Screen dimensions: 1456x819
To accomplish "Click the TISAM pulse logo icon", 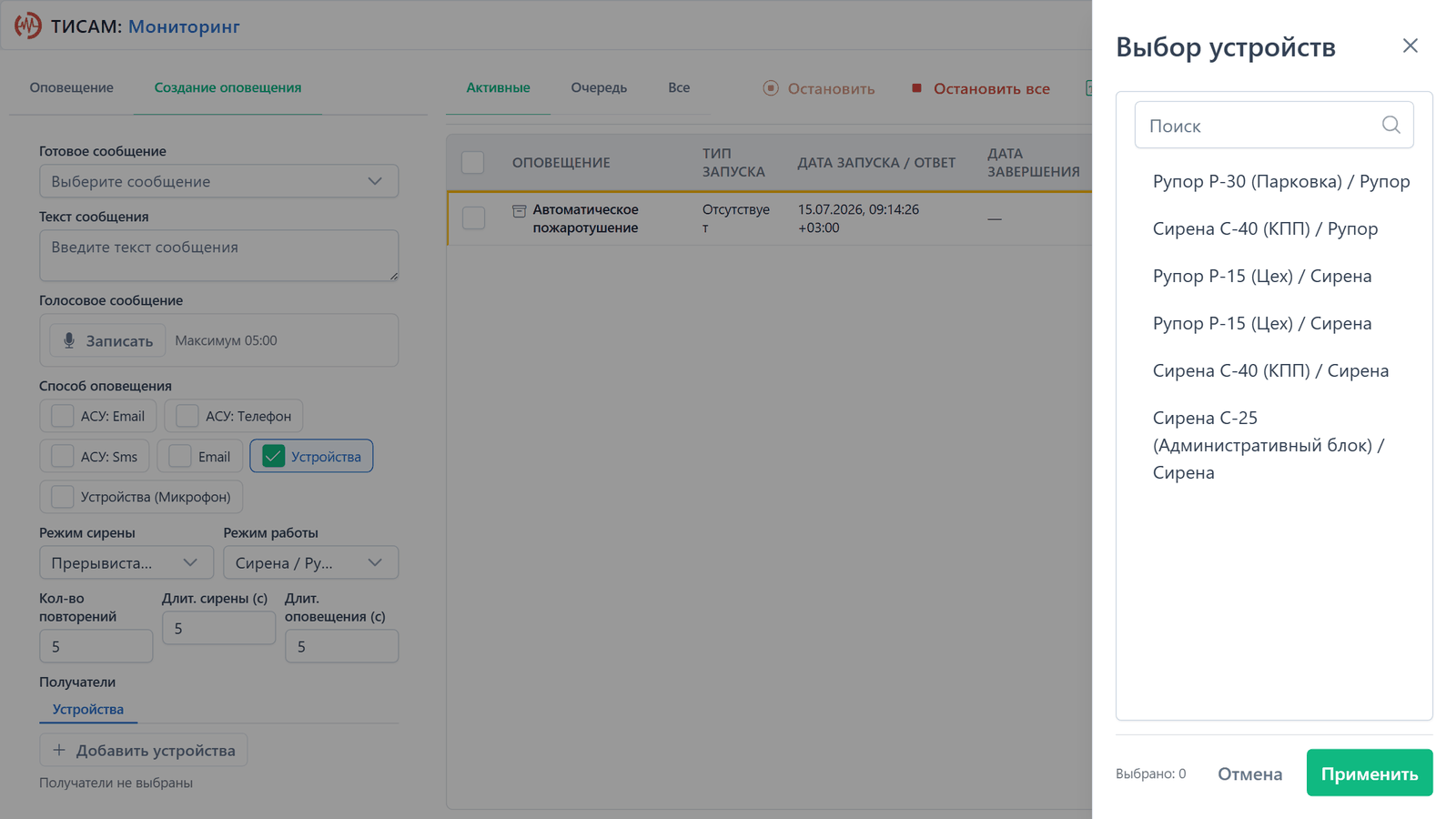I will click(27, 25).
